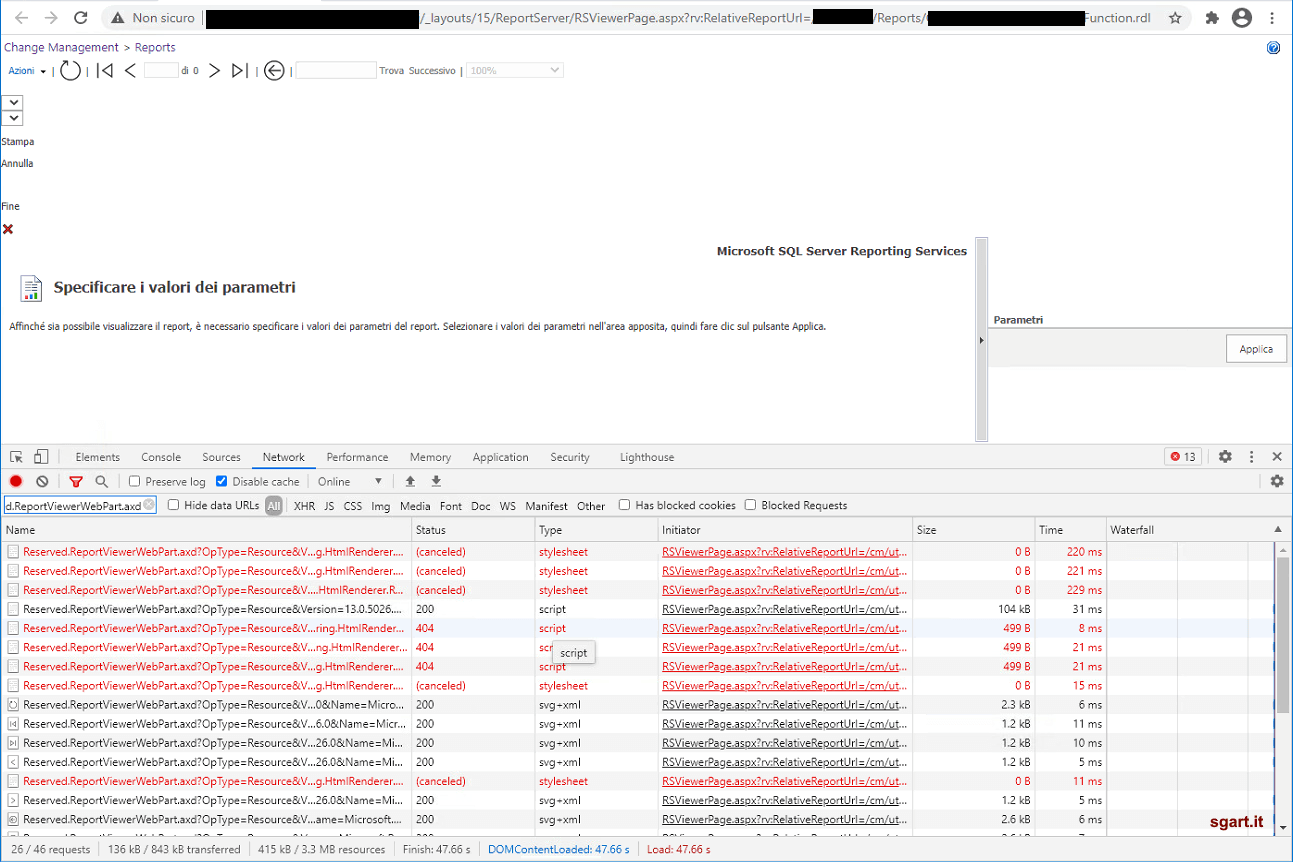1293x862 pixels.
Task: Open the first small dropdown below toolbar
Action: [12, 102]
